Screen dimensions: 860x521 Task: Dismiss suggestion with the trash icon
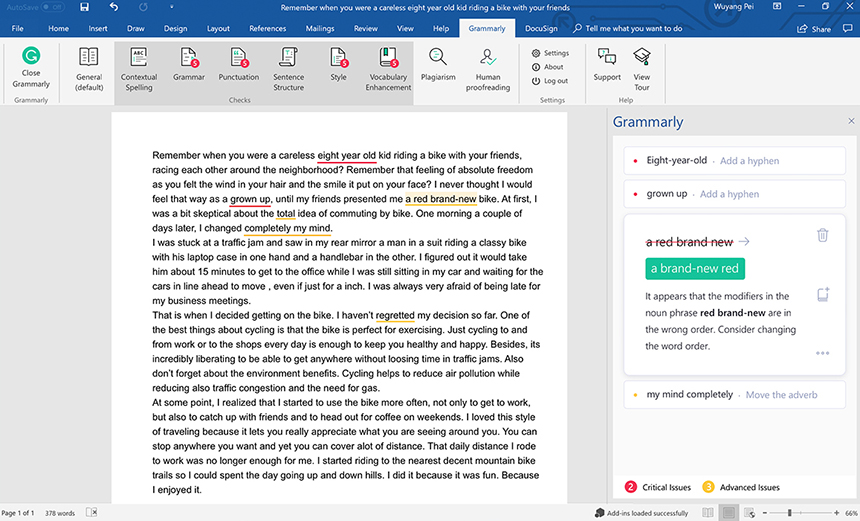point(822,235)
